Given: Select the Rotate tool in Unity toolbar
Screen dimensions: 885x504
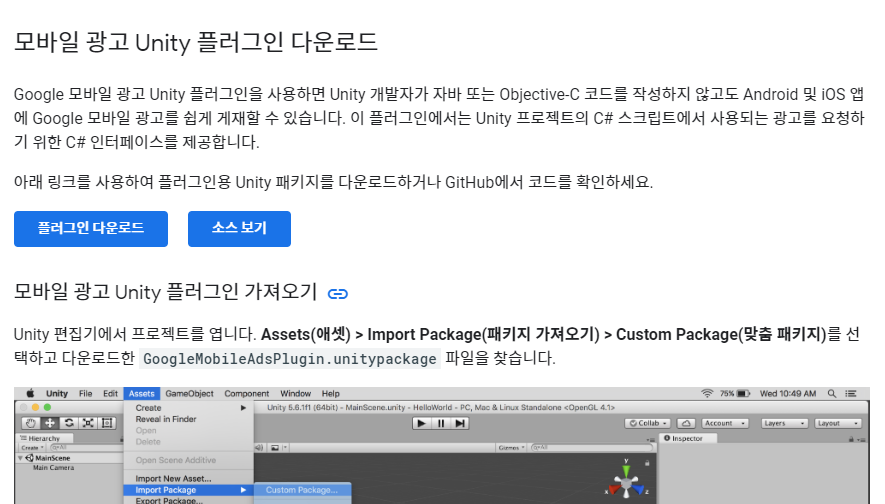Looking at the screenshot, I should pyautogui.click(x=69, y=423).
